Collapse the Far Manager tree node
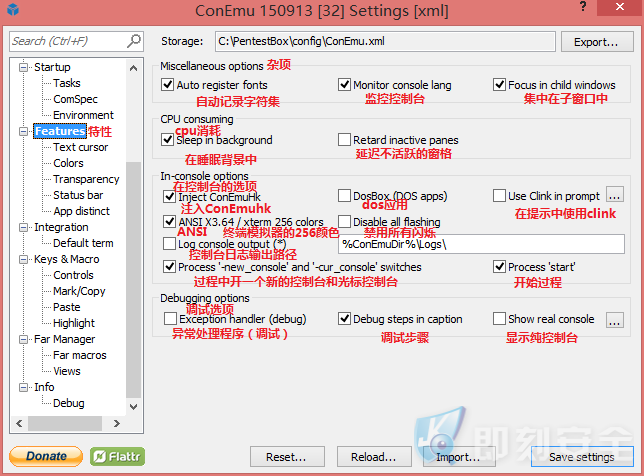The width and height of the screenshot is (644, 476). 24,339
